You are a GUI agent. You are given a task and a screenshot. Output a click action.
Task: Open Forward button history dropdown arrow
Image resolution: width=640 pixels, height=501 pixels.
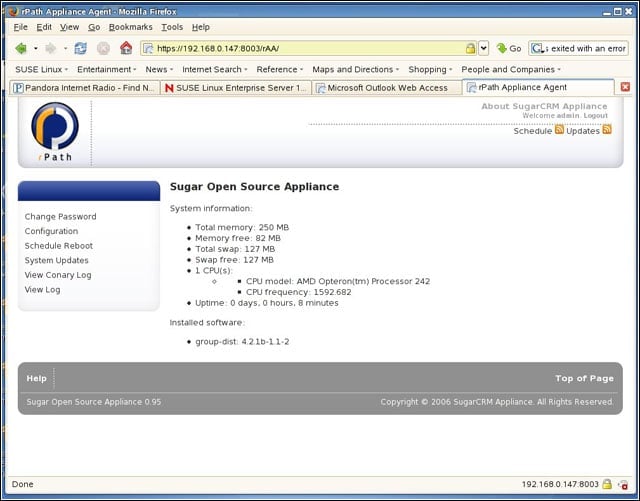[x=65, y=49]
